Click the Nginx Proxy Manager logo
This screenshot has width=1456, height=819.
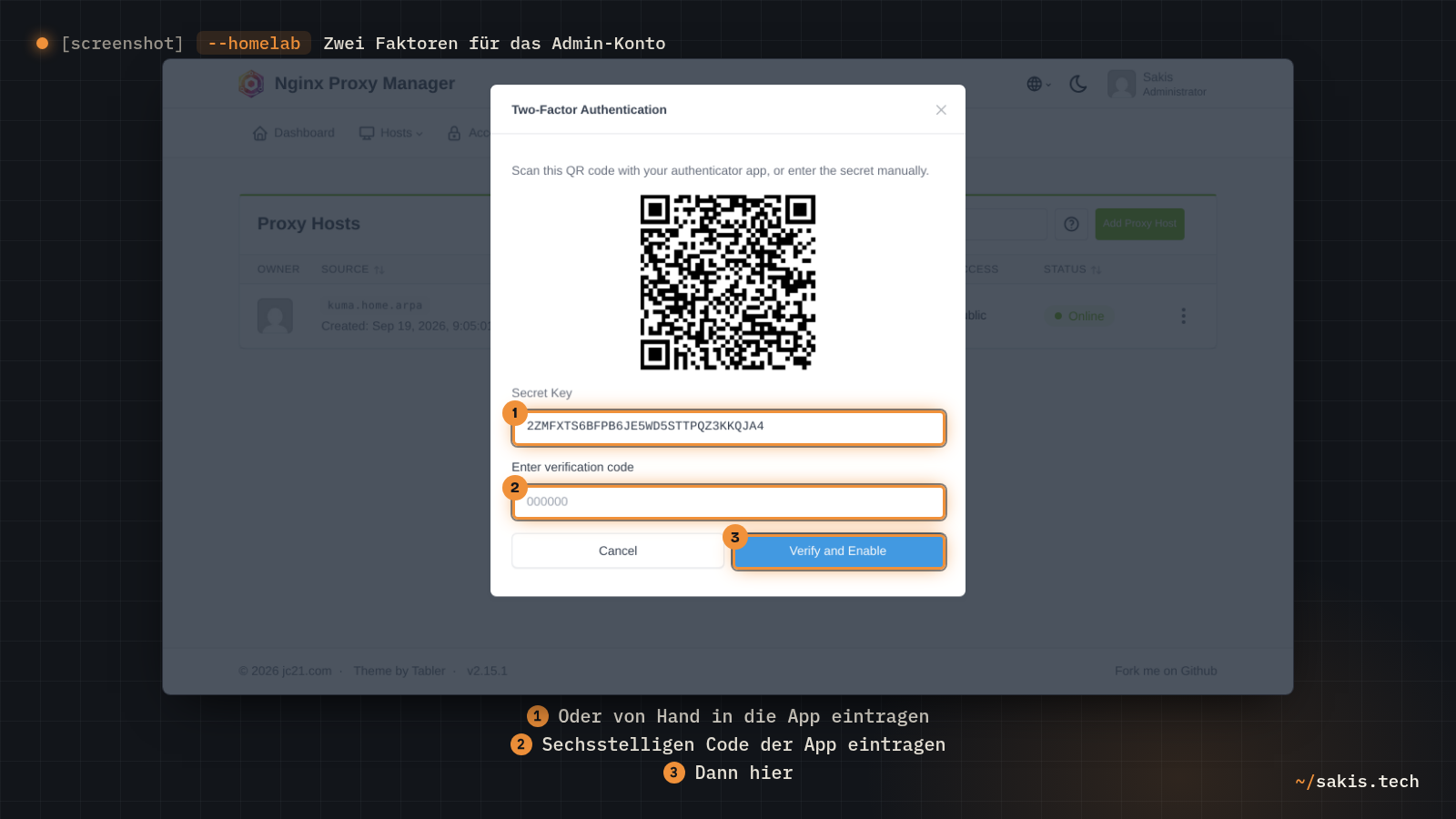[x=251, y=84]
